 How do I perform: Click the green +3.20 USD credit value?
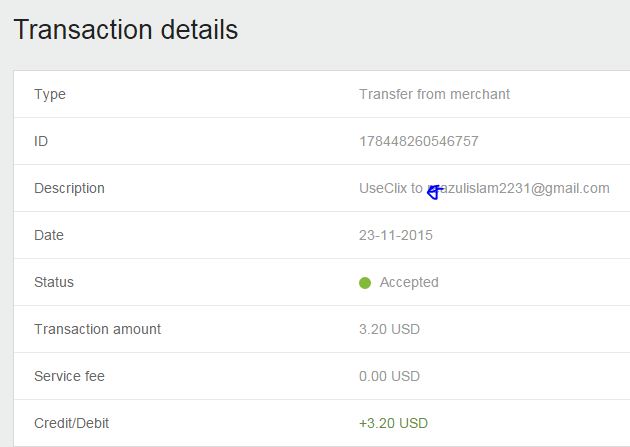click(x=393, y=423)
